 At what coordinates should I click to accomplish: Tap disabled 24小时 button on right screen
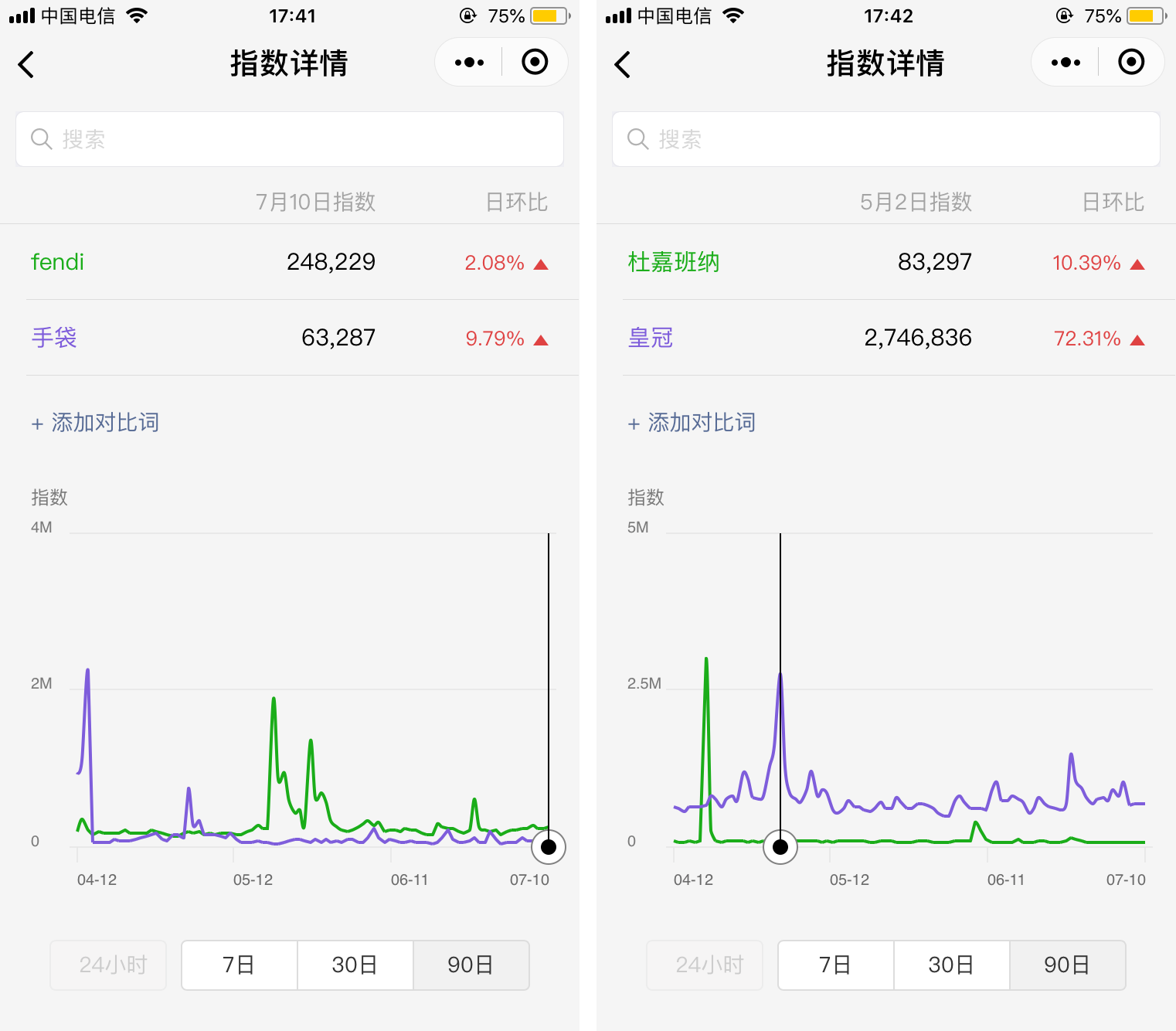click(x=705, y=965)
